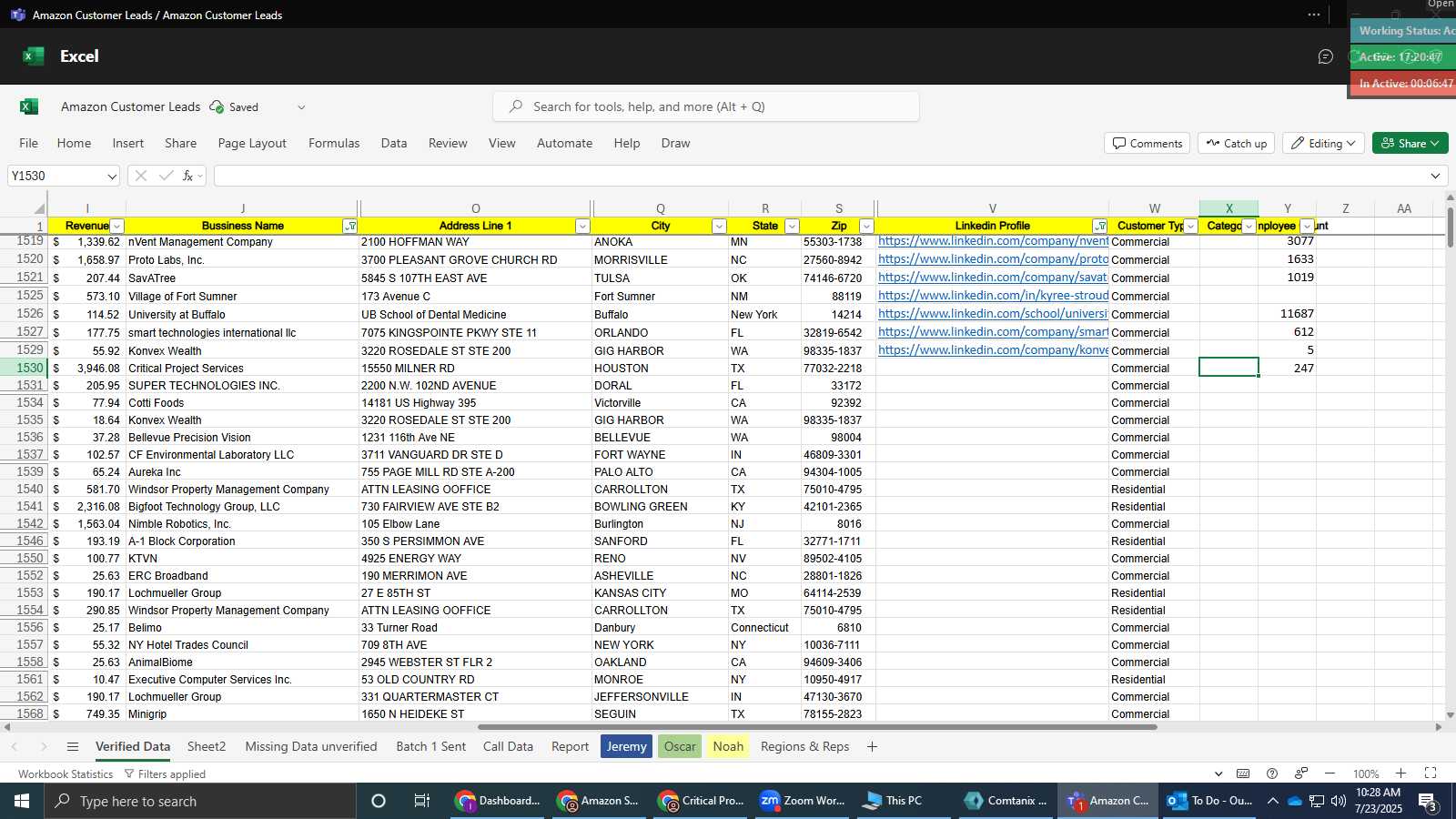The image size is (1456, 819).
Task: Click the Excel app logo beside file name
Action: [x=29, y=106]
